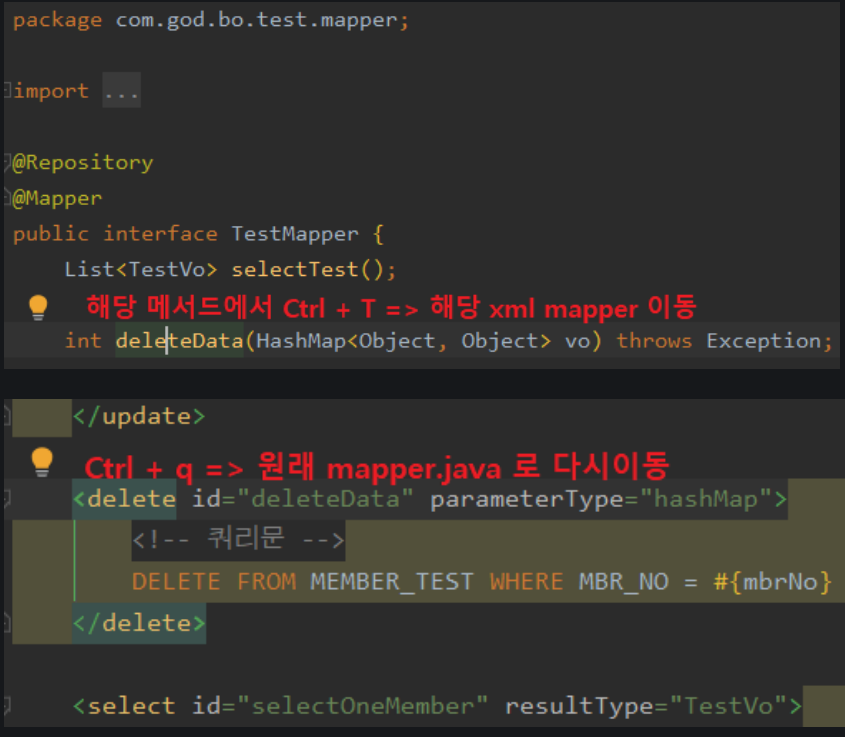The width and height of the screenshot is (845, 737).
Task: Toggle fold marker beside import line
Action: click(x=6, y=89)
